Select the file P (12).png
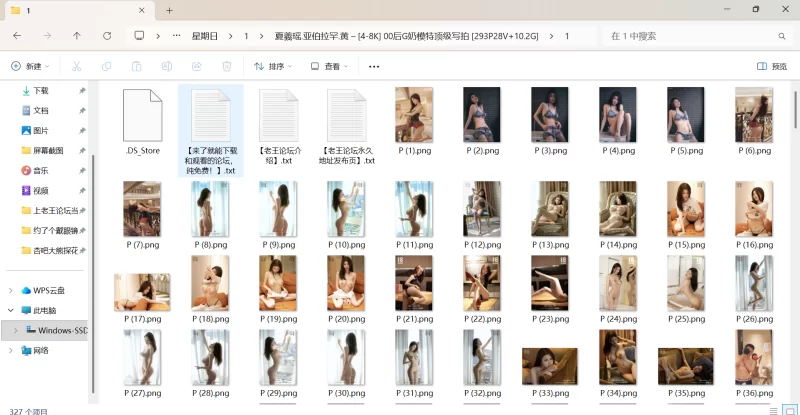Image resolution: width=800 pixels, height=415 pixels. coord(482,215)
